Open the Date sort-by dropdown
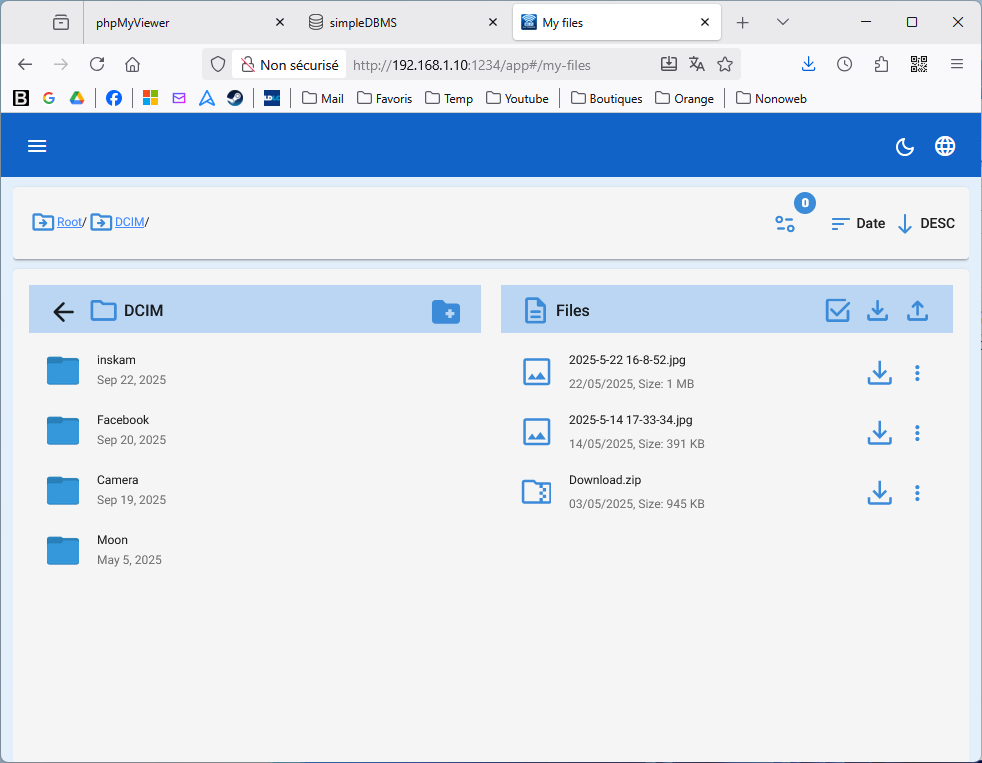982x763 pixels. [x=858, y=224]
